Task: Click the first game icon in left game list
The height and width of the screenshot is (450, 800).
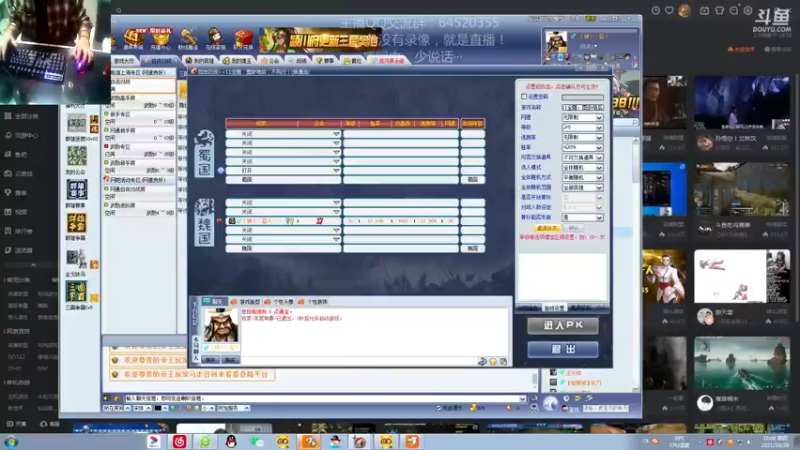Action: (x=77, y=123)
